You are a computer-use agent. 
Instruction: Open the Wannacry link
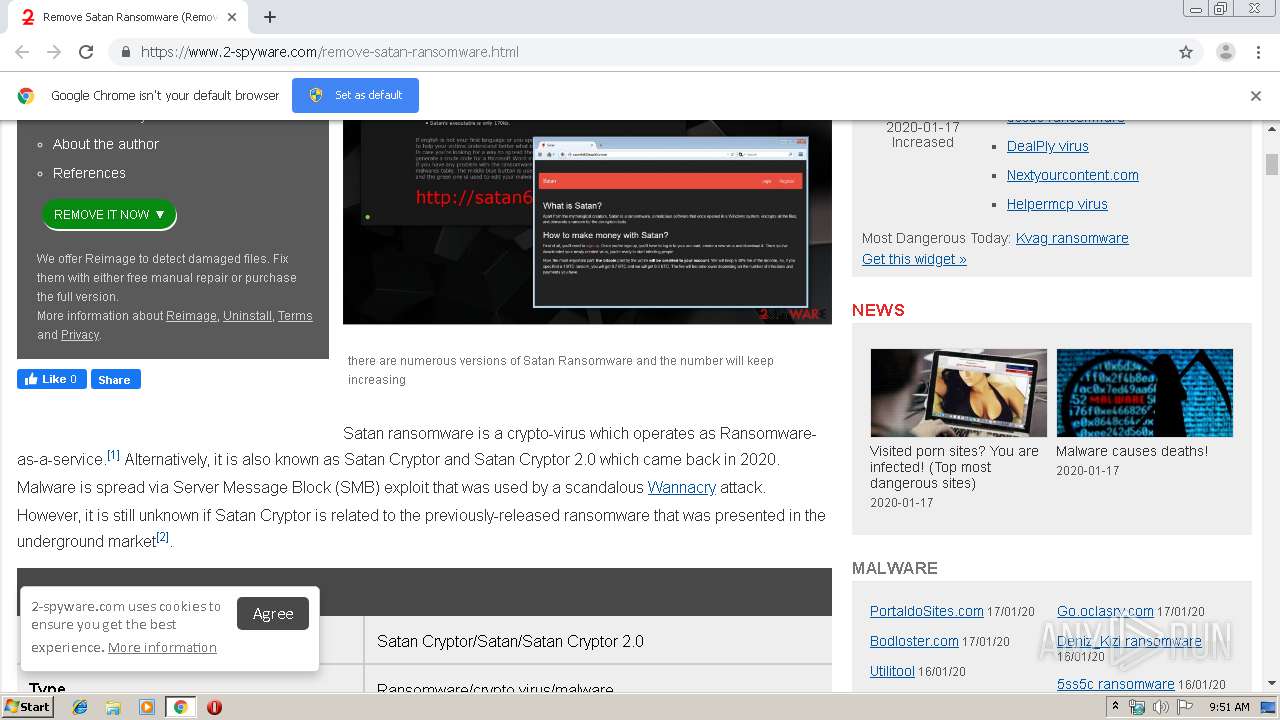(682, 488)
